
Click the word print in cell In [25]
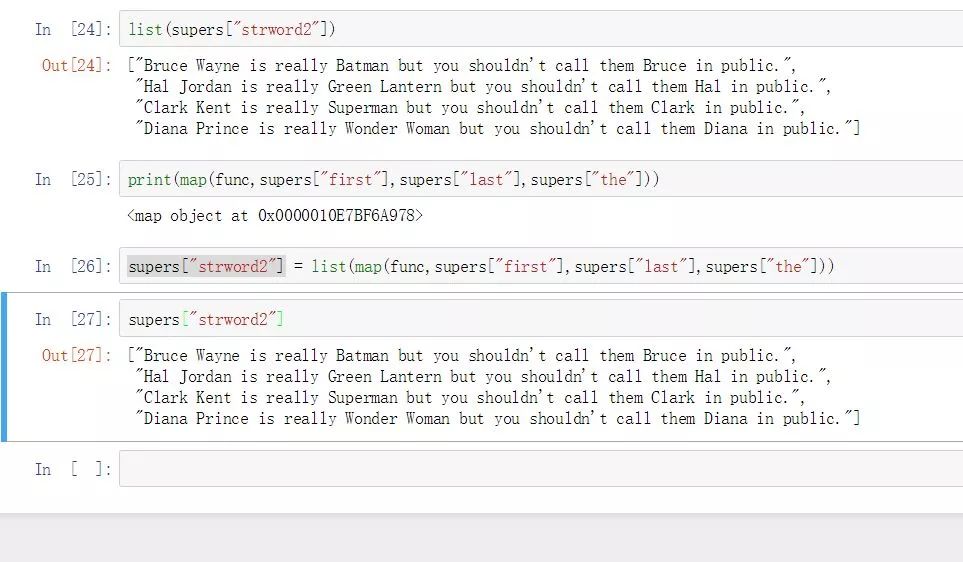(x=149, y=179)
